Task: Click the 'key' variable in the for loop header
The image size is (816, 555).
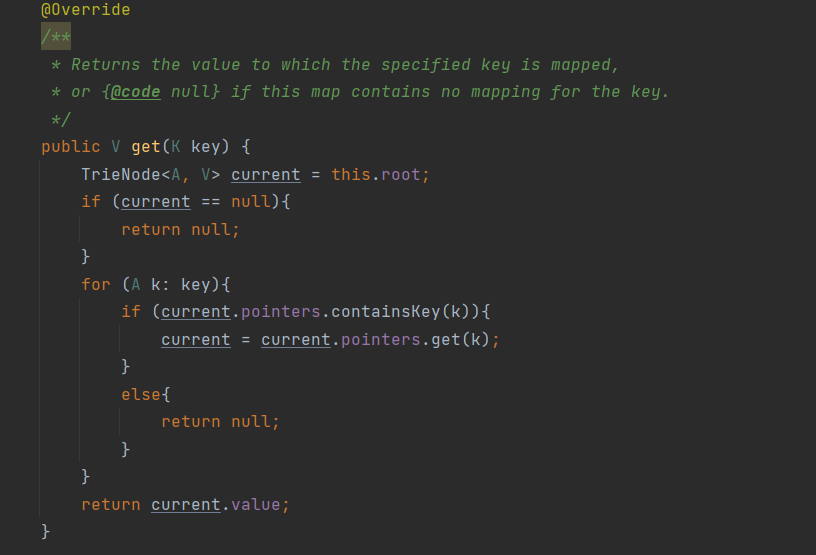Action: [195, 285]
